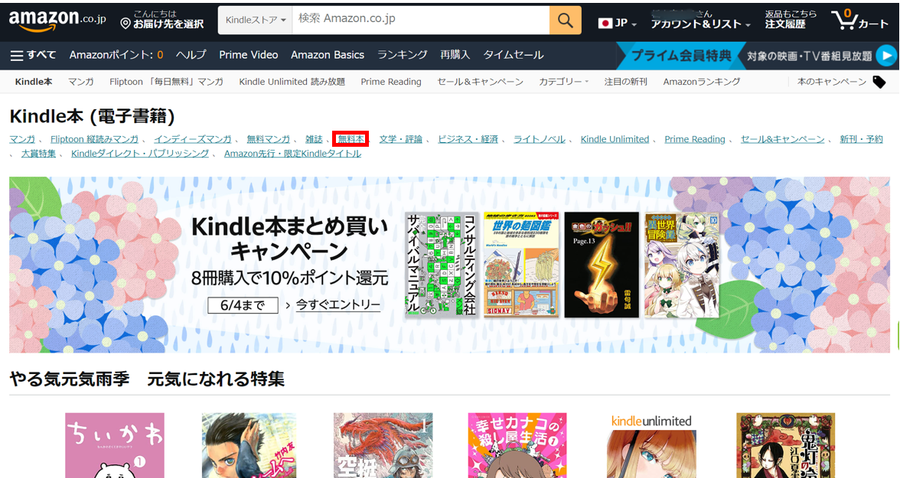
Task: Open 本のキャンペーン link
Action: (832, 82)
